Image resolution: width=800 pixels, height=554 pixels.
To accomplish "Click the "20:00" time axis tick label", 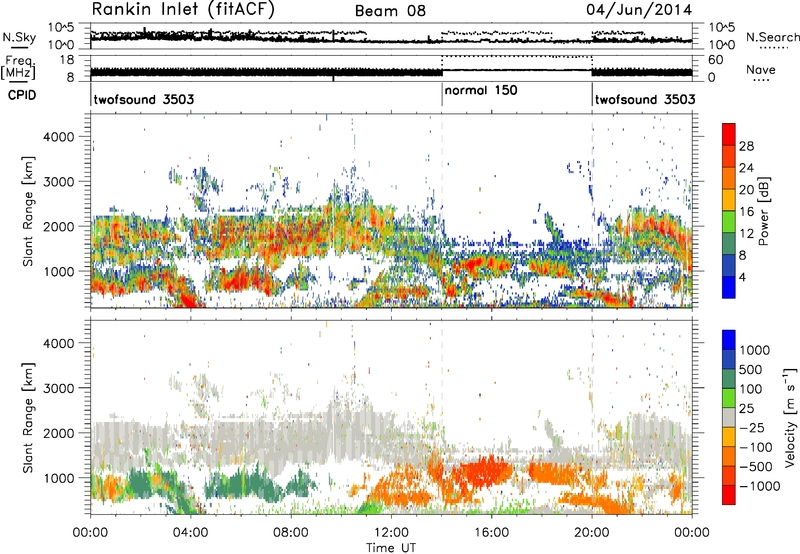I will click(592, 533).
